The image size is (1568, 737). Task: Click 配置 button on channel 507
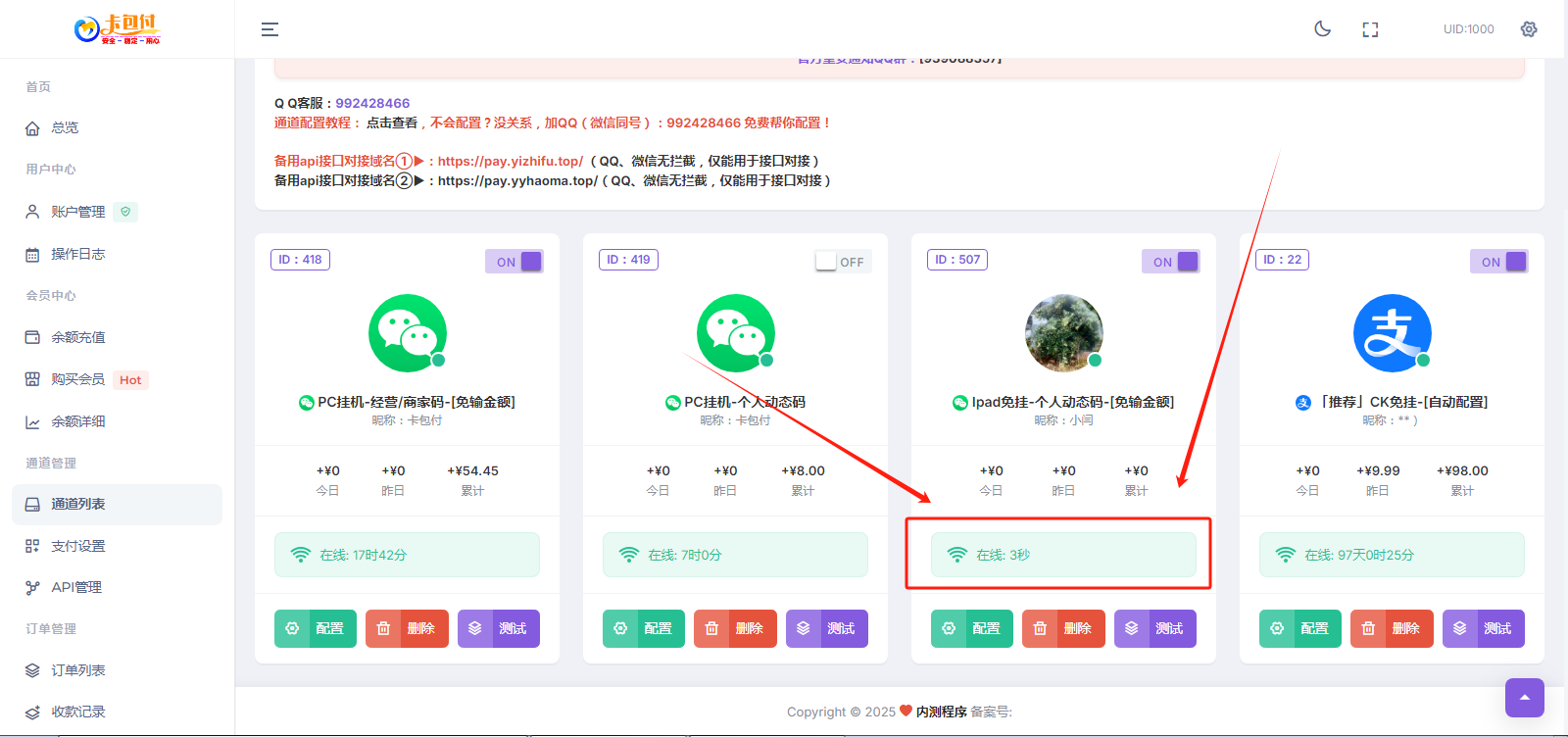click(972, 628)
